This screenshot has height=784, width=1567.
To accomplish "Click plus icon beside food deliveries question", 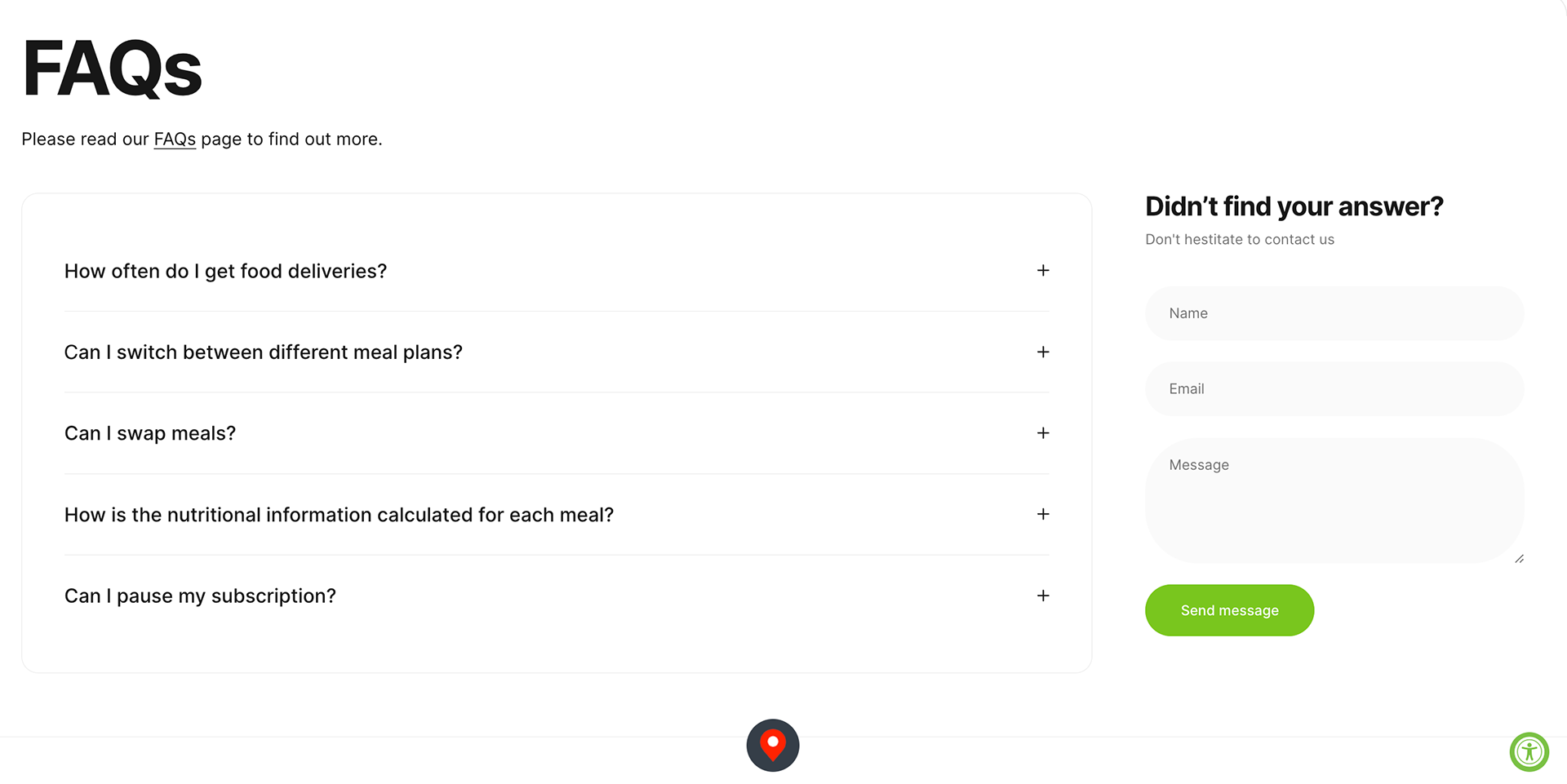I will [1042, 270].
